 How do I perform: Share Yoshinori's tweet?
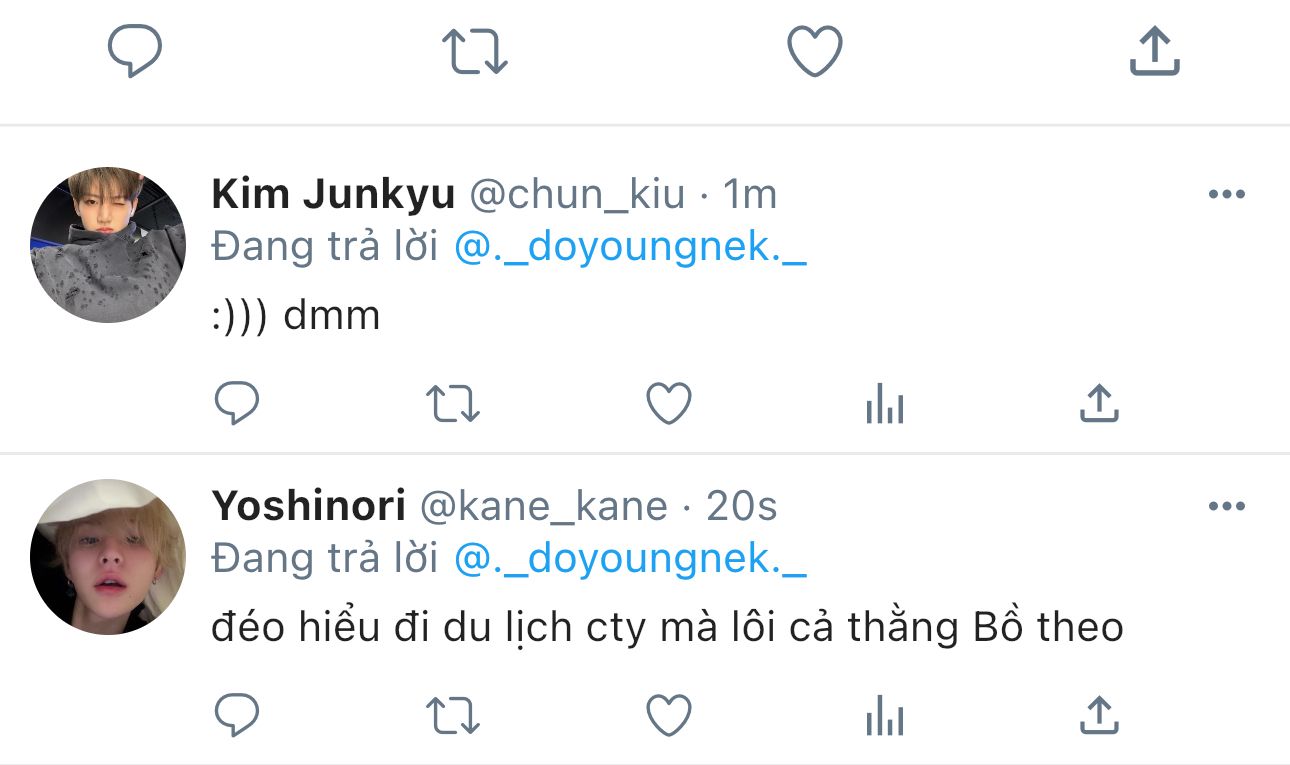click(1099, 715)
